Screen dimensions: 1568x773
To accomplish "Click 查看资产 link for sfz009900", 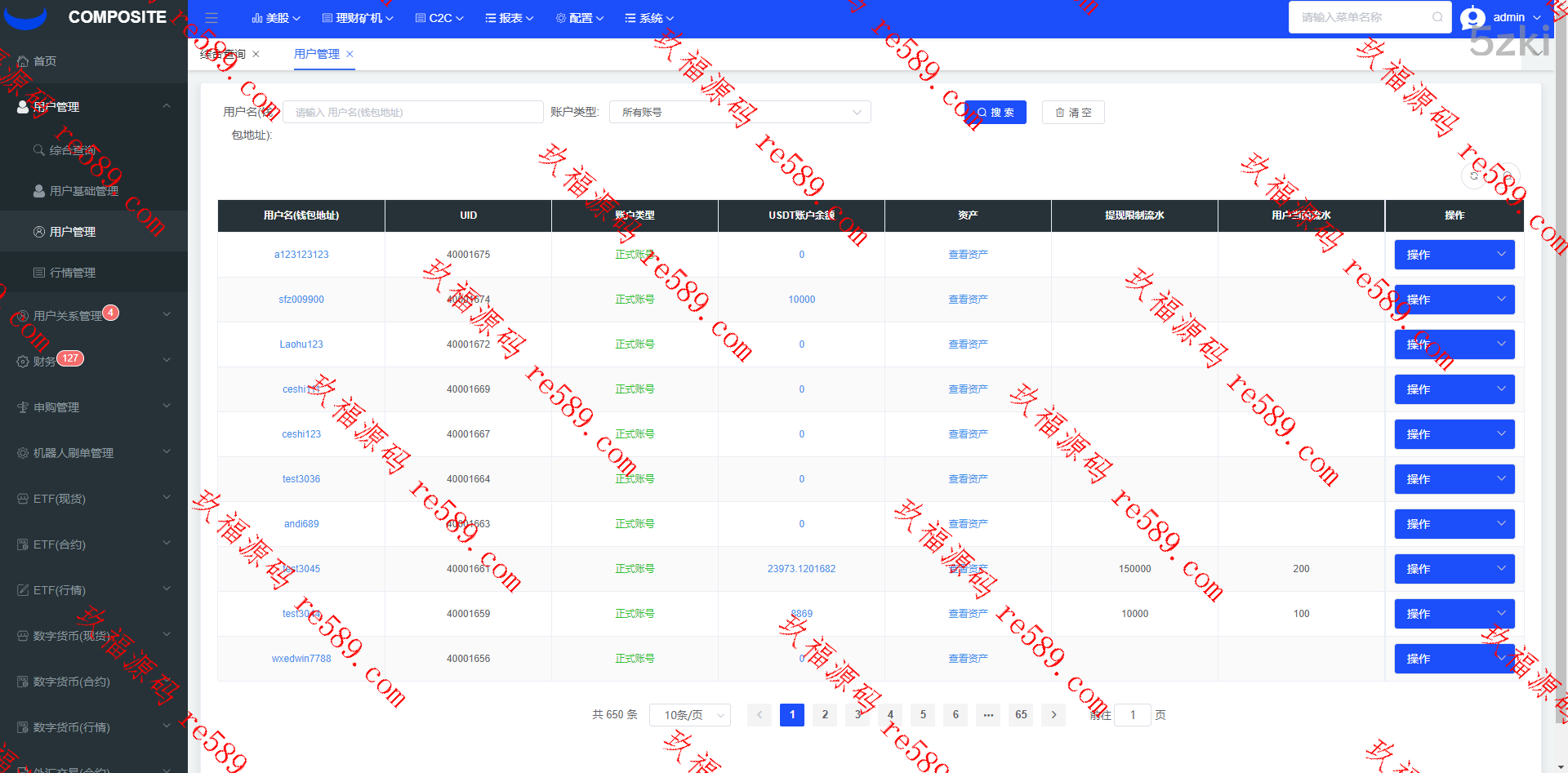I will tap(968, 300).
